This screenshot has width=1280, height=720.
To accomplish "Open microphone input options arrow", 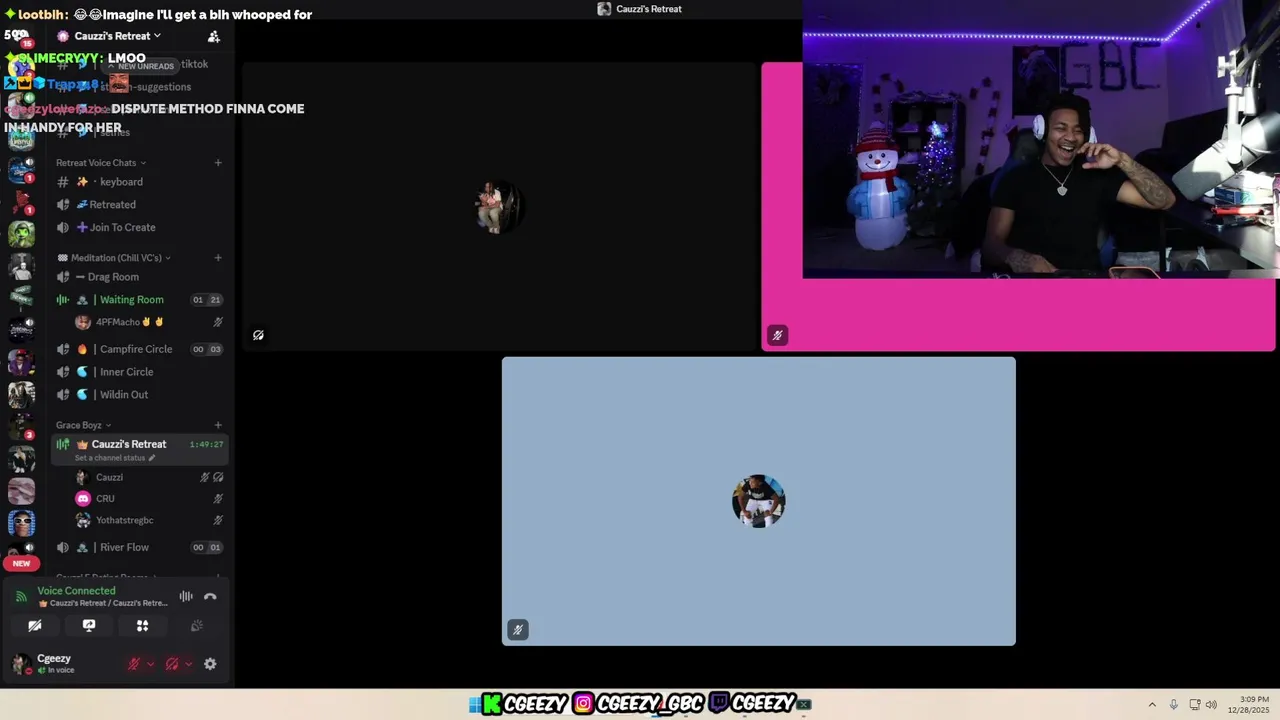I will click(151, 664).
